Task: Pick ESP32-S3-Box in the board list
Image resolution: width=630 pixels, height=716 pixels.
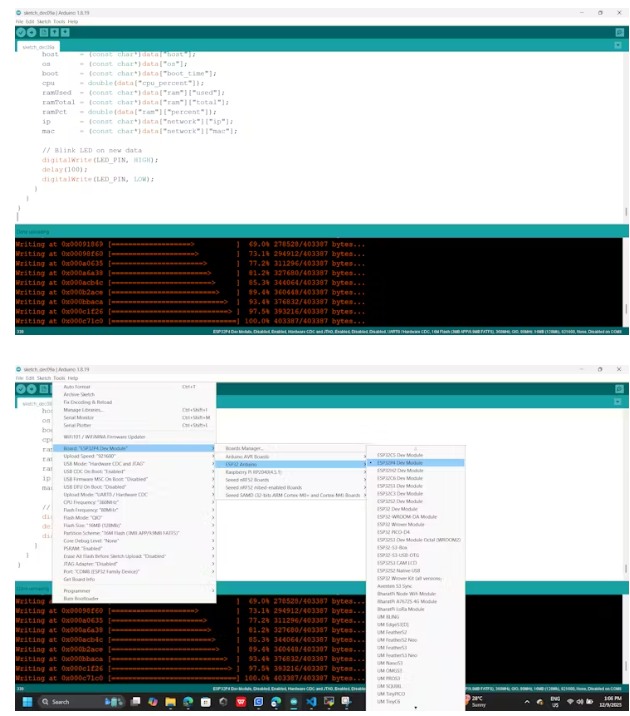Action: pos(393,548)
